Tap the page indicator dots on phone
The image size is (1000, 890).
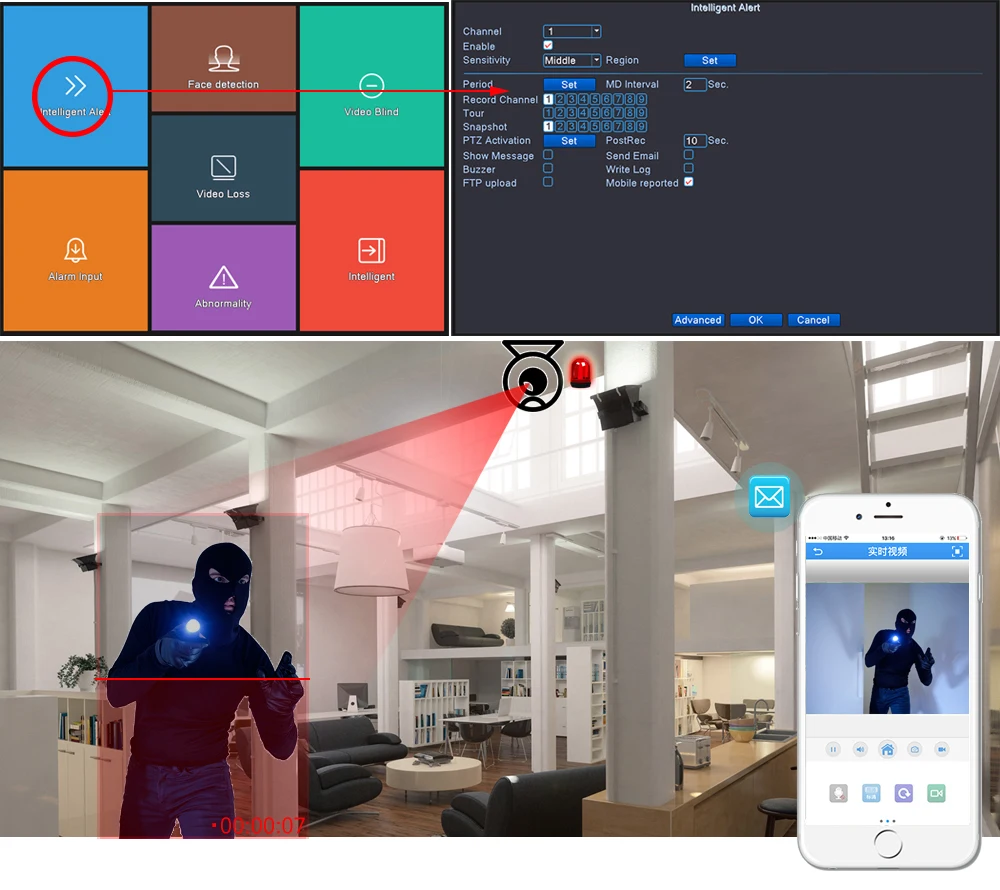tap(887, 821)
